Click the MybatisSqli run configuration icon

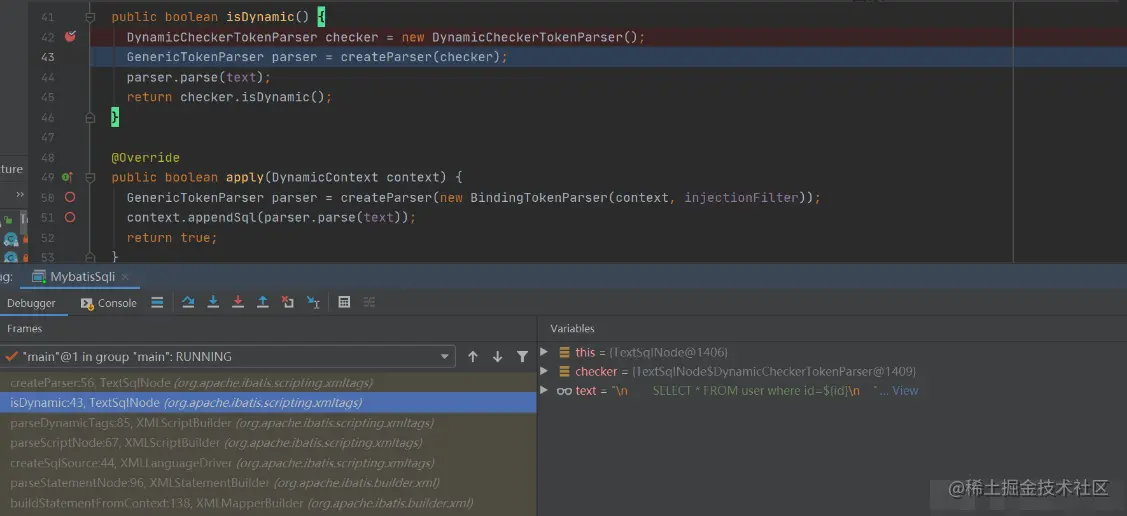pyautogui.click(x=39, y=277)
